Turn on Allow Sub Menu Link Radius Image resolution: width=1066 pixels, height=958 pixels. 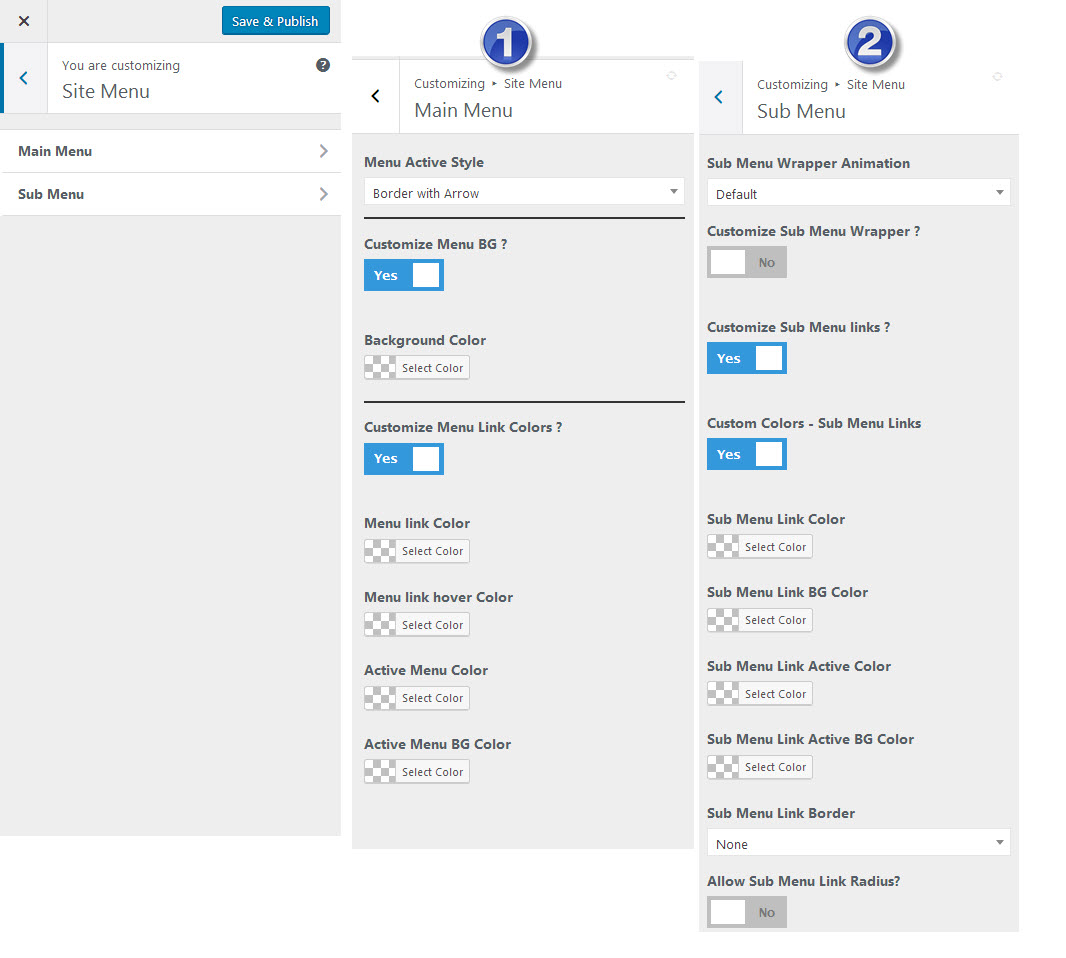(746, 912)
